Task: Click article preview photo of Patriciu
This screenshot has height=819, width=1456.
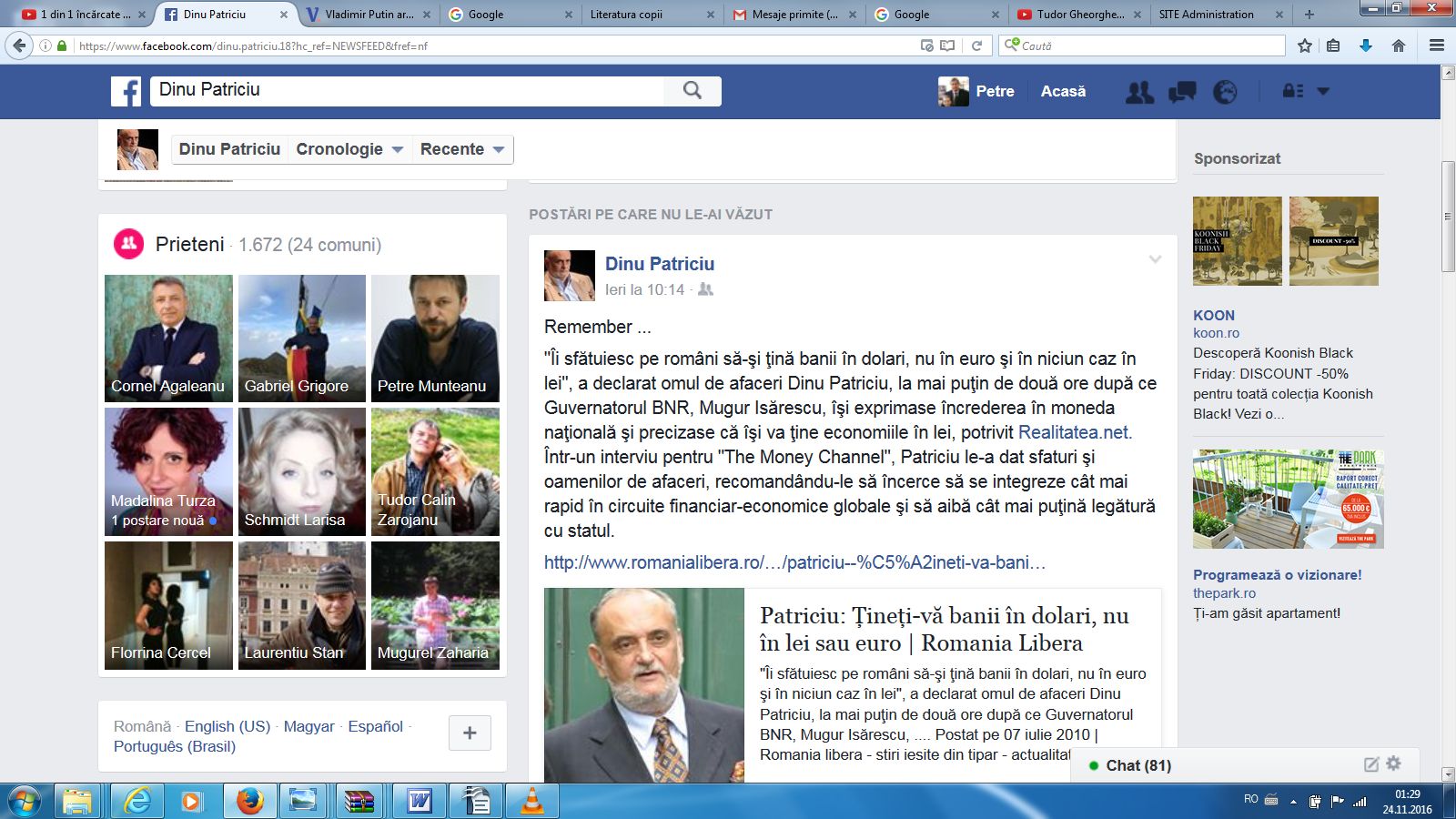Action: point(644,685)
